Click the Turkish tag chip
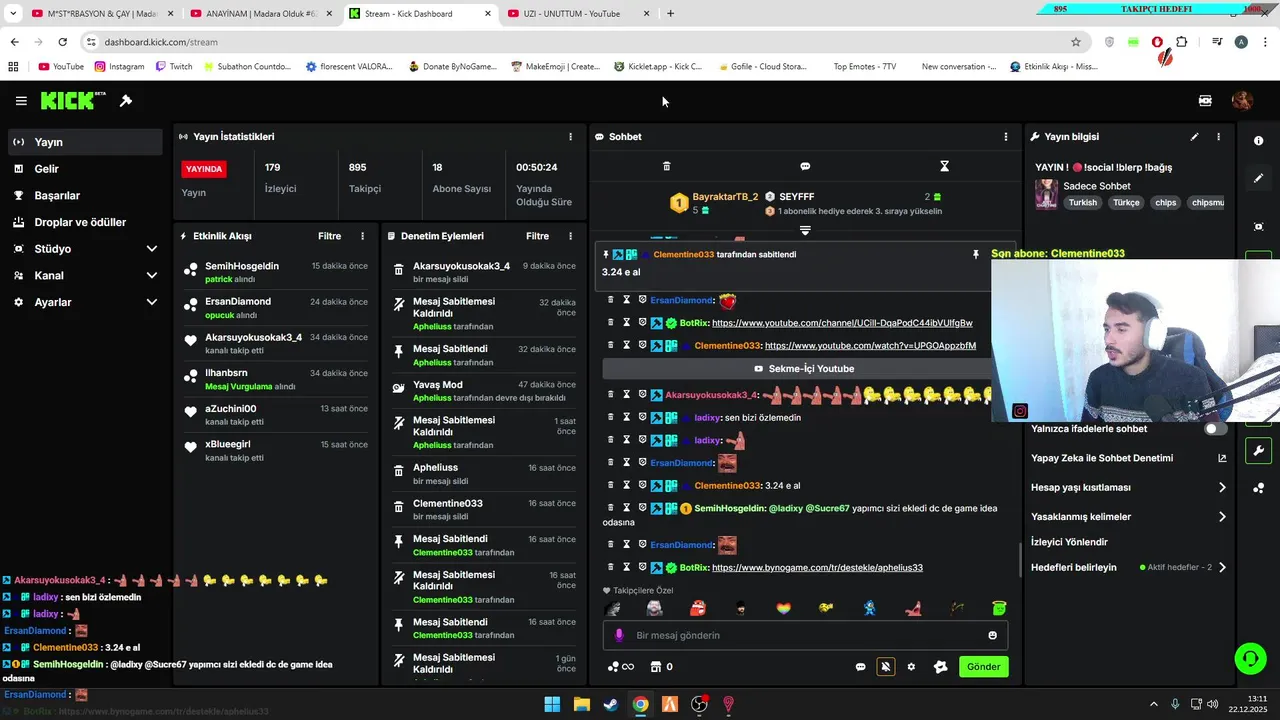The image size is (1280, 720). [1082, 203]
